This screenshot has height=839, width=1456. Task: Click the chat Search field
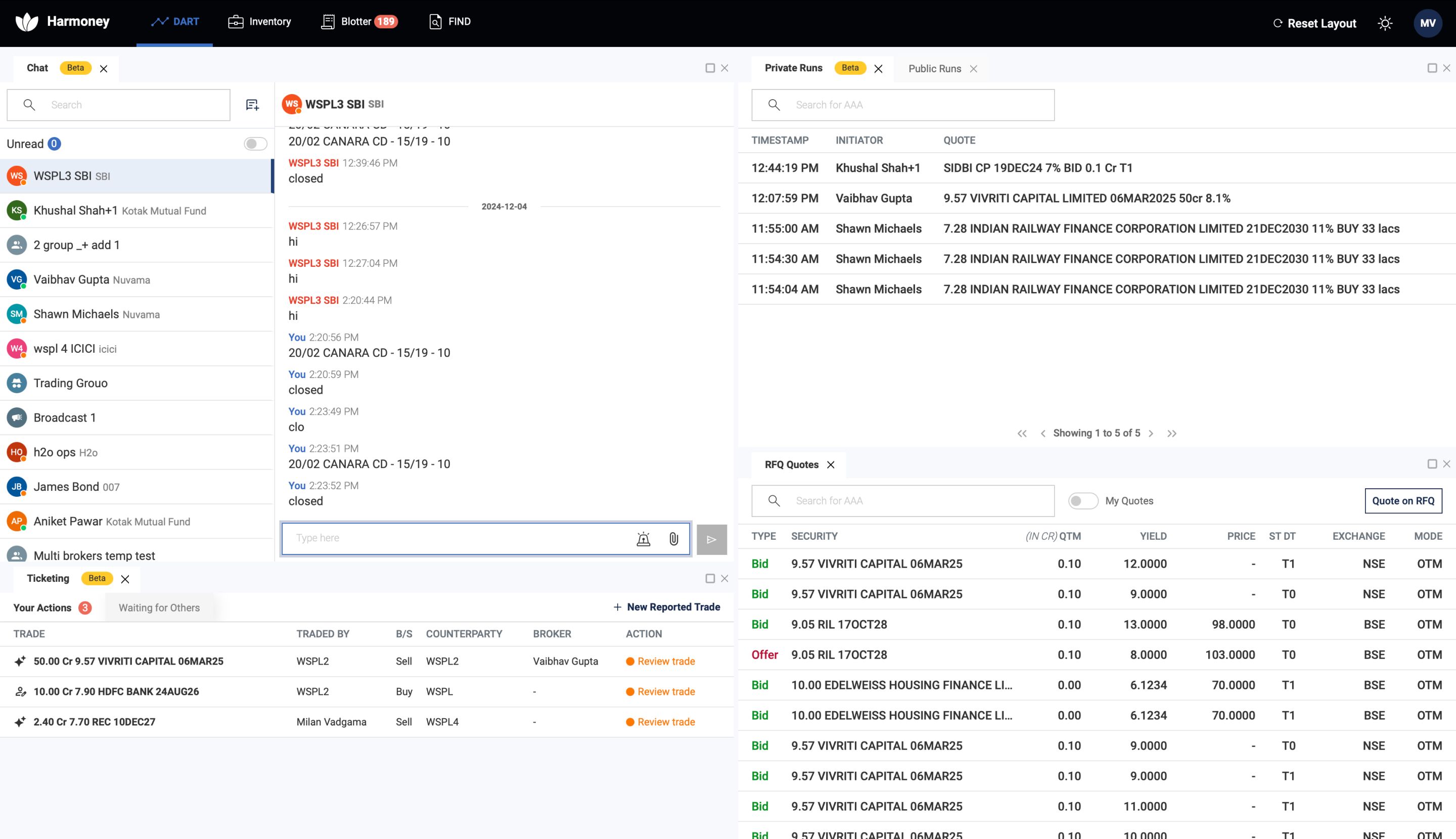pos(119,105)
